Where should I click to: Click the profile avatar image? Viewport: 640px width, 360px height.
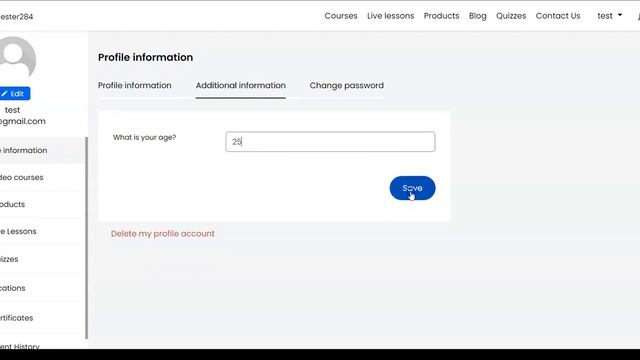click(16, 58)
